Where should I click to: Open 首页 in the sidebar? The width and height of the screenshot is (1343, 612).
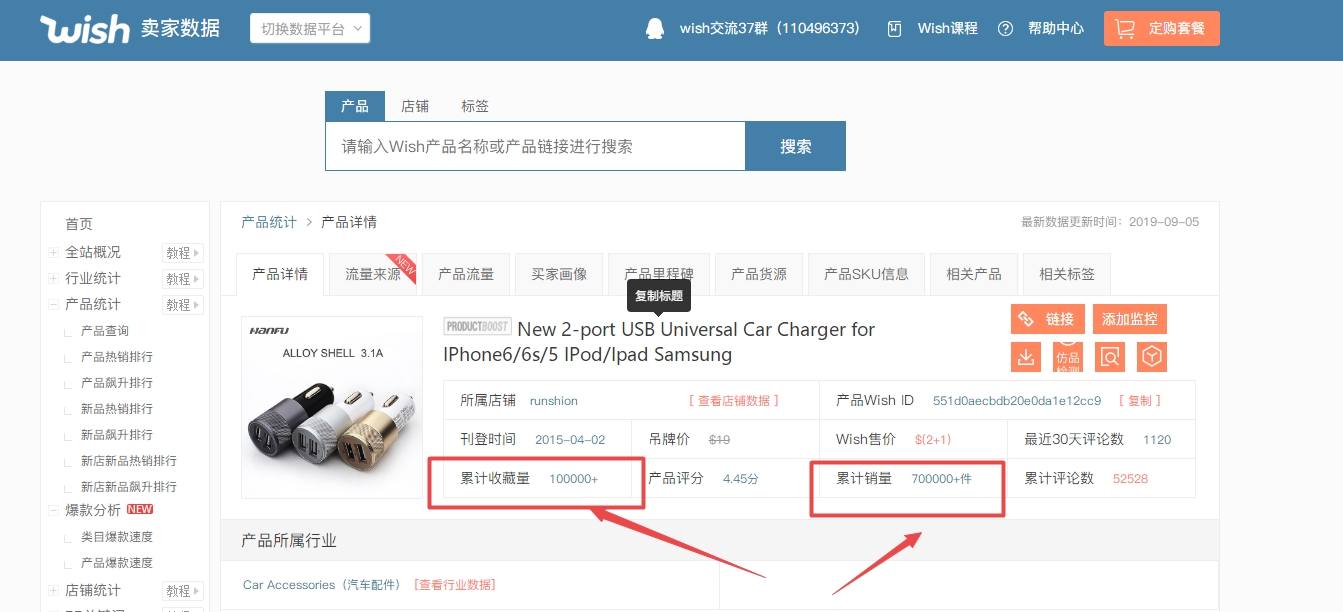coord(79,224)
